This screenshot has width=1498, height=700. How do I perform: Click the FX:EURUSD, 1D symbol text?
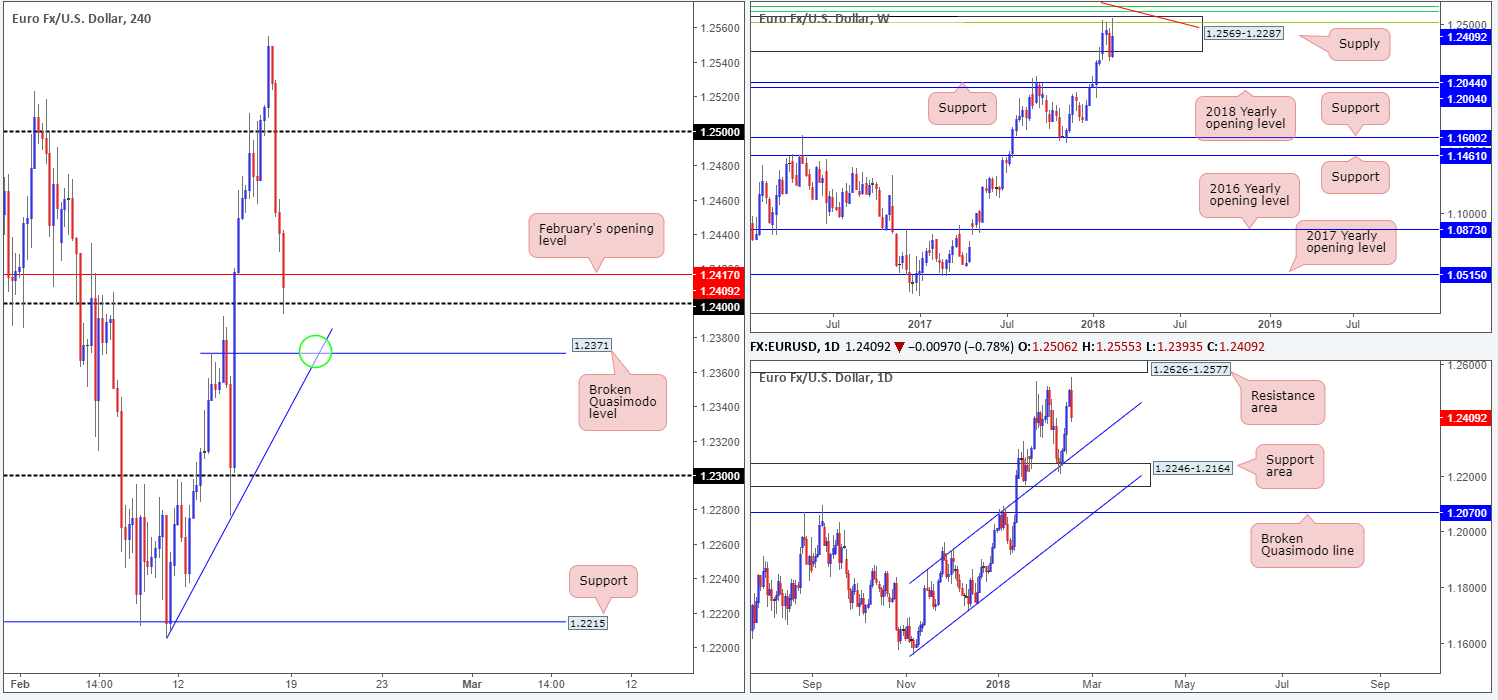(795, 346)
